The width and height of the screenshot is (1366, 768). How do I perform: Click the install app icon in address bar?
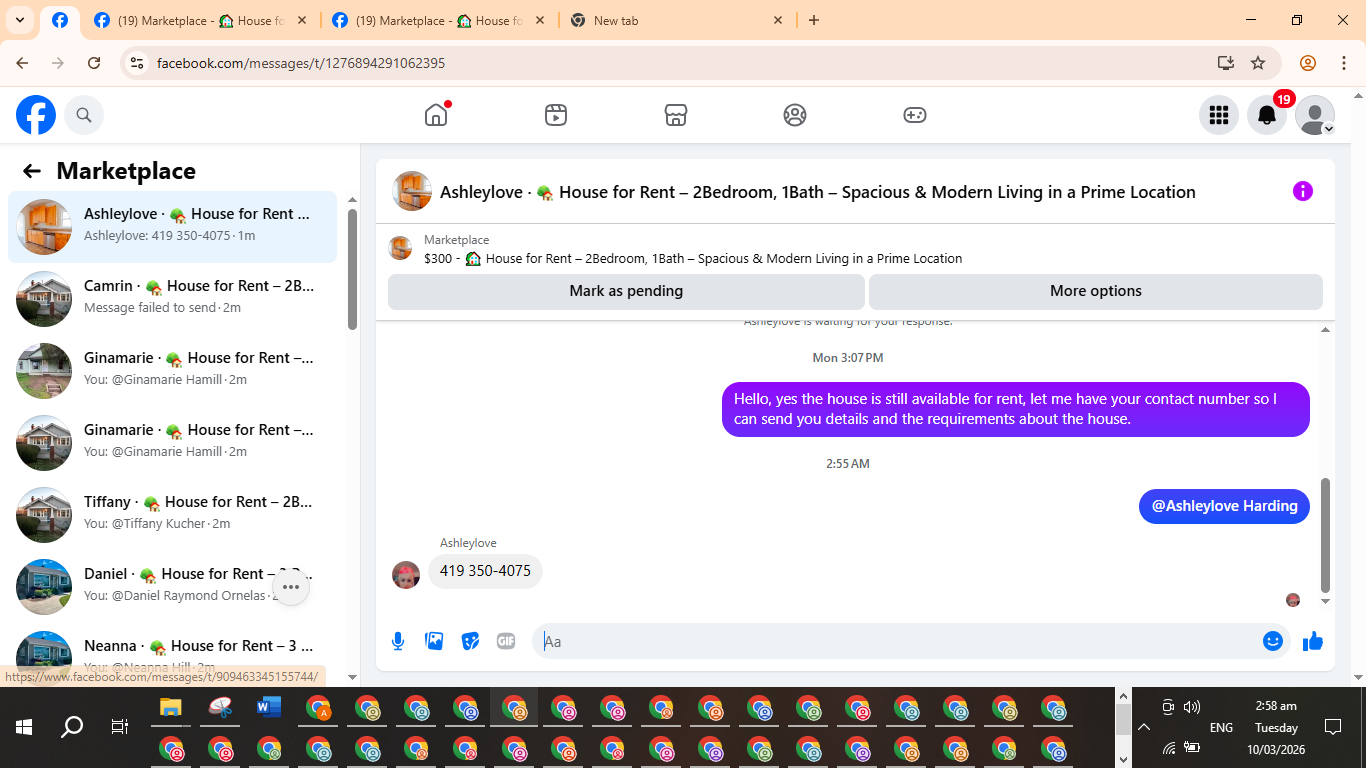point(1226,63)
